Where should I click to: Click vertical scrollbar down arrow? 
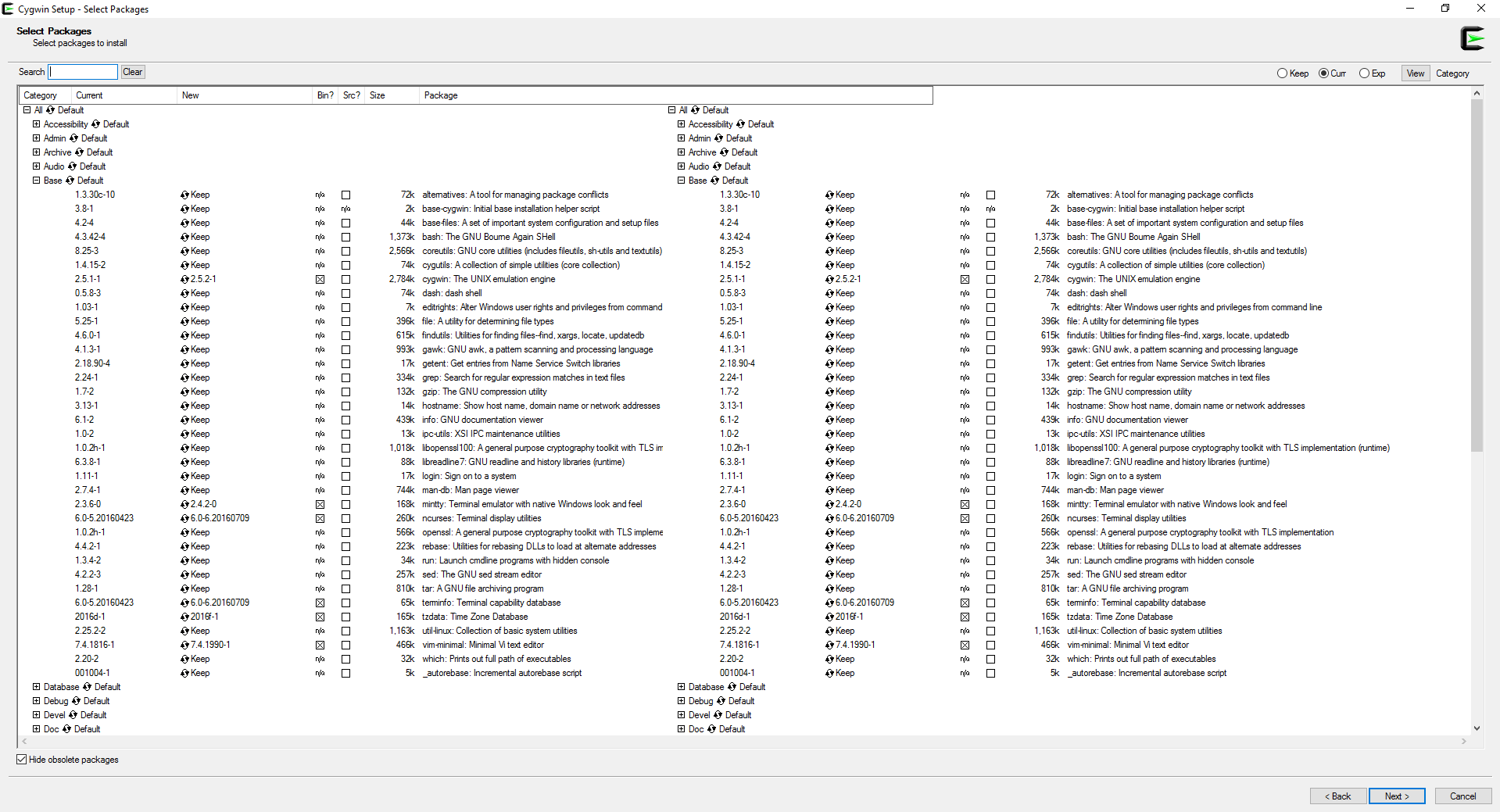(1477, 728)
